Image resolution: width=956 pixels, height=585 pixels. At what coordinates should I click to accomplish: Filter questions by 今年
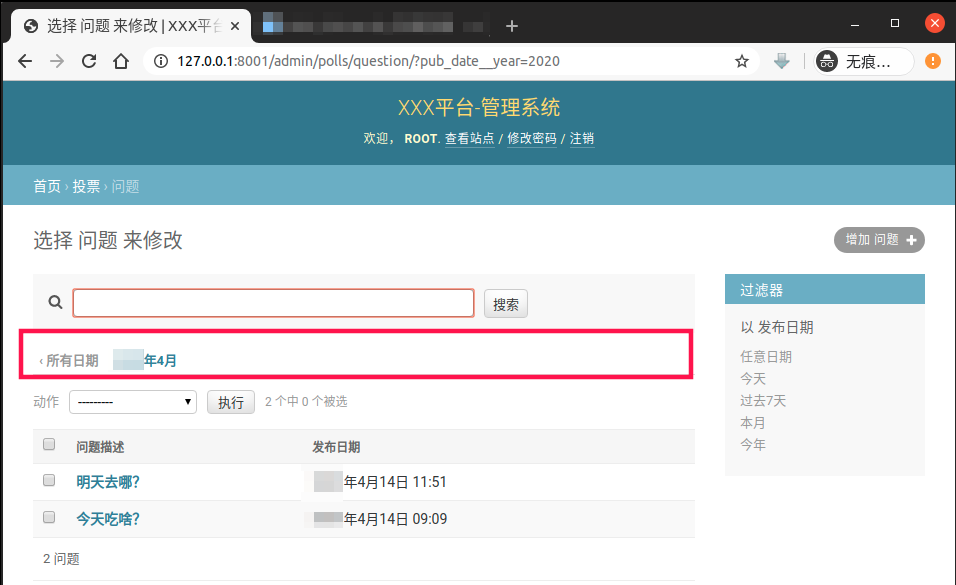click(753, 445)
